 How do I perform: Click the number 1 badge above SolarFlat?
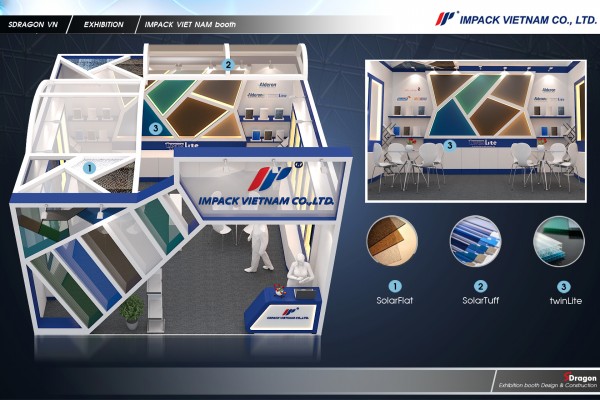point(395,286)
